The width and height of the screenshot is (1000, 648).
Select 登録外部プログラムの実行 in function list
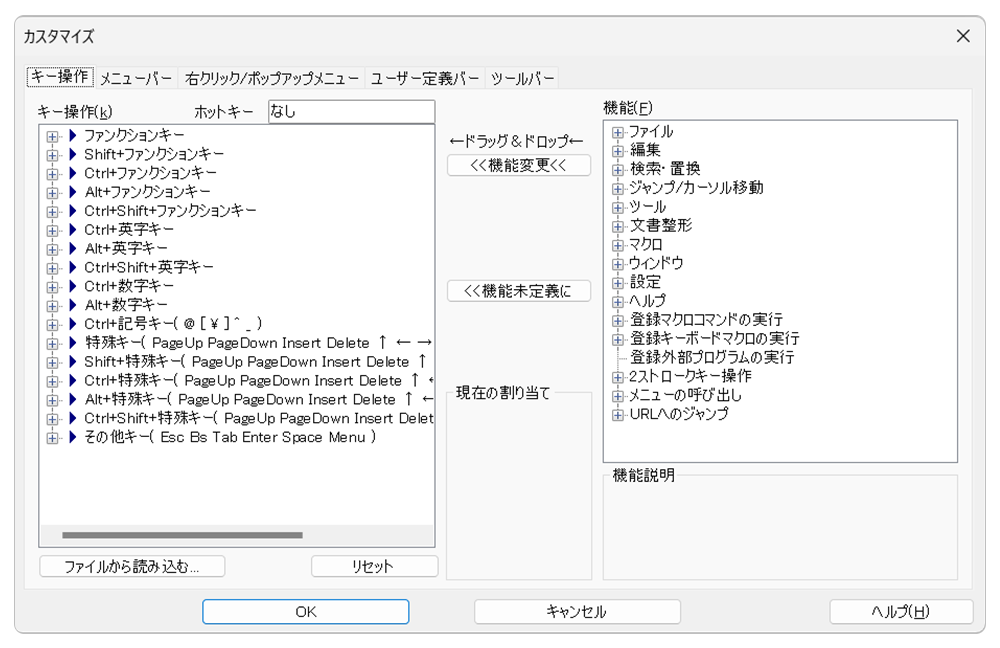(x=711, y=357)
